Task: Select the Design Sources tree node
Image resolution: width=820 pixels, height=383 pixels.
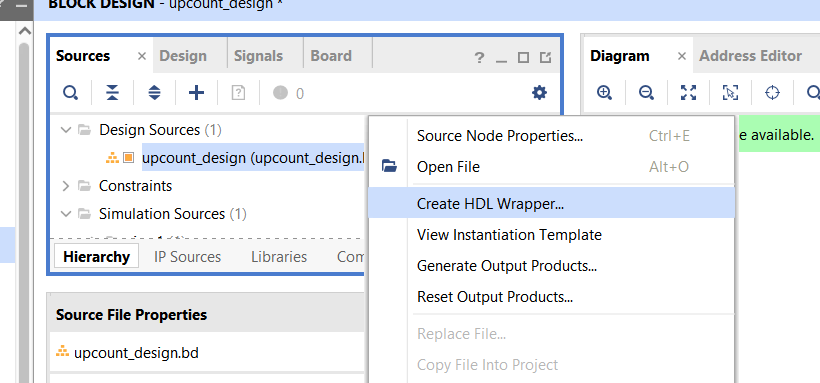Action: point(161,130)
